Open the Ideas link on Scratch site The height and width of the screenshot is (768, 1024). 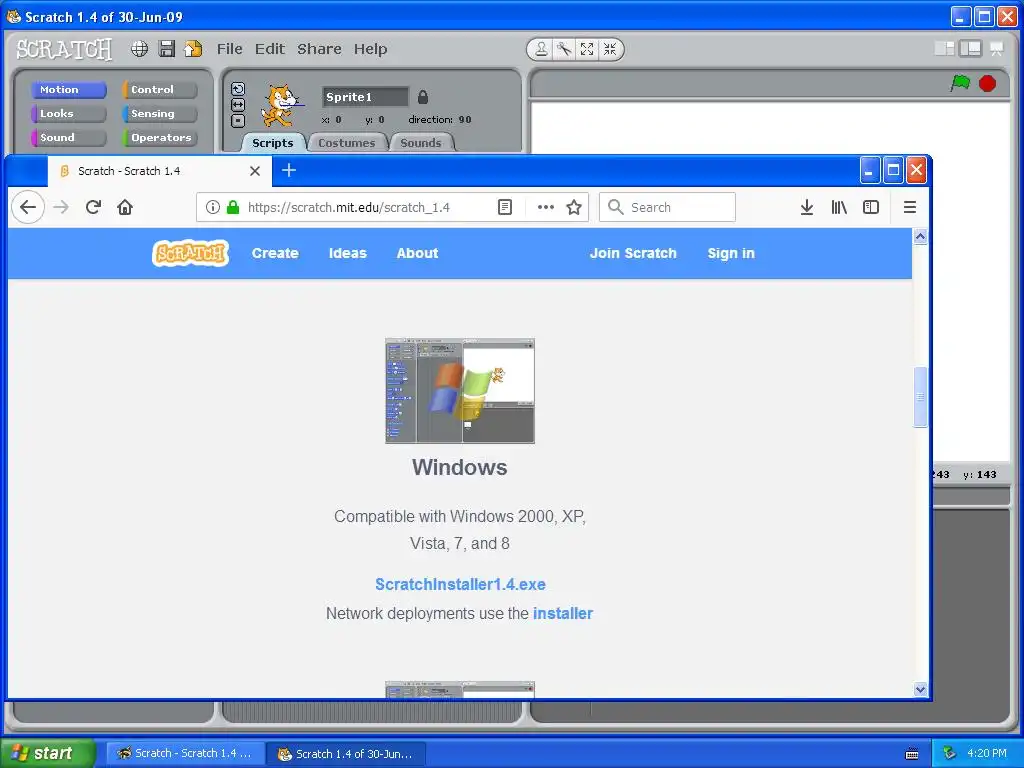[347, 253]
